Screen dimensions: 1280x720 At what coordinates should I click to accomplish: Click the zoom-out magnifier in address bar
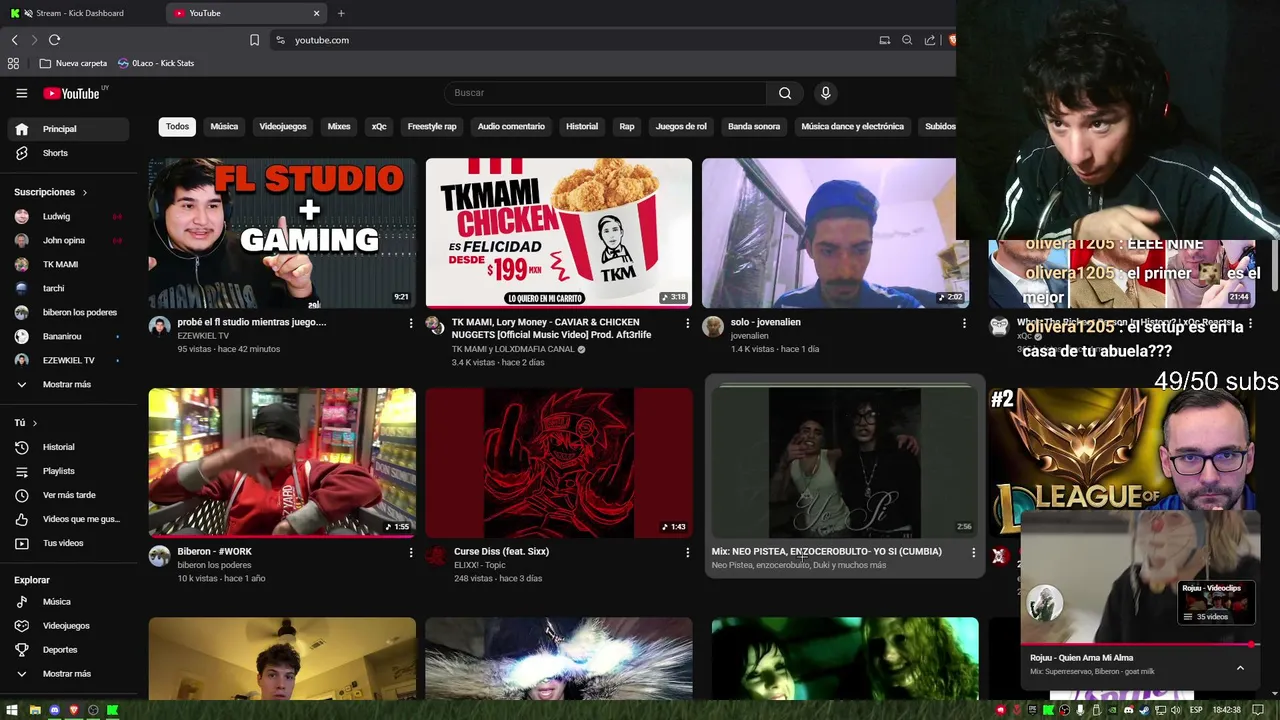(x=907, y=40)
